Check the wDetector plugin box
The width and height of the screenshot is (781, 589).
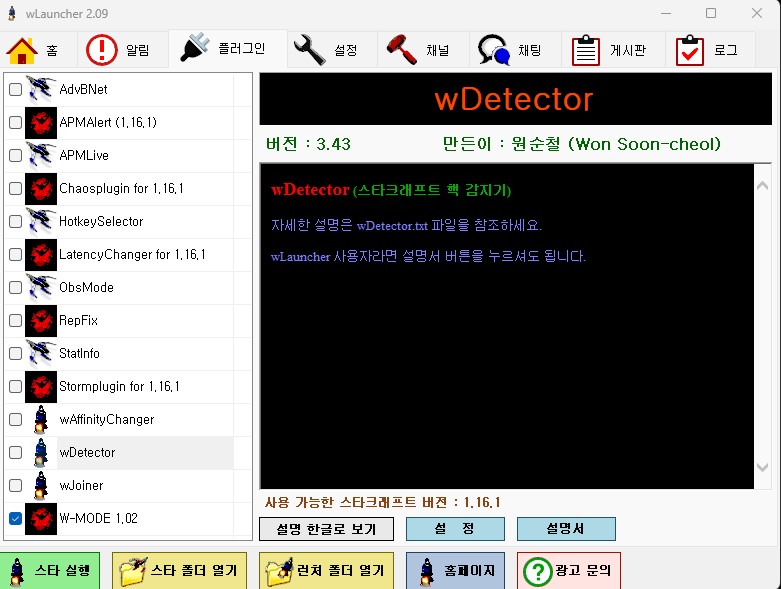point(15,452)
